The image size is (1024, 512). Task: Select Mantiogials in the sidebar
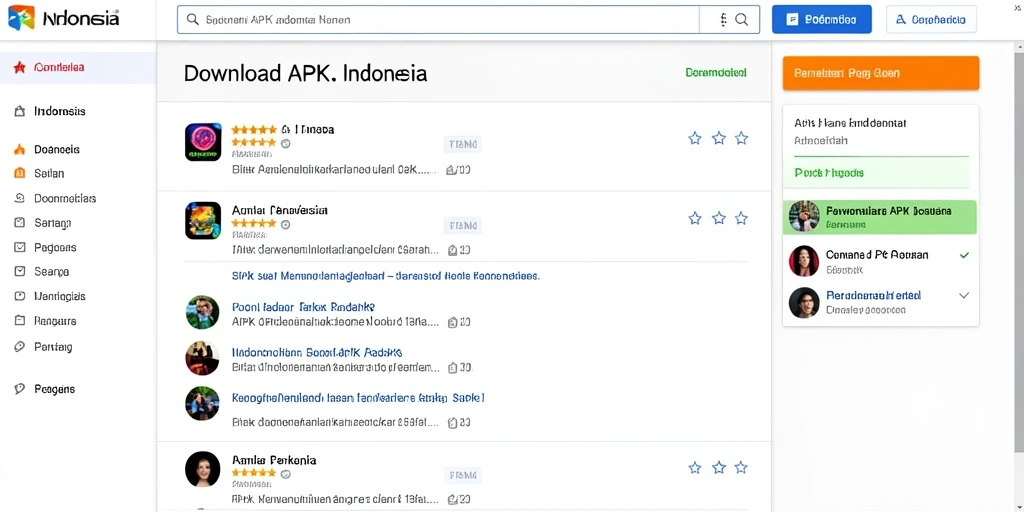(x=59, y=296)
